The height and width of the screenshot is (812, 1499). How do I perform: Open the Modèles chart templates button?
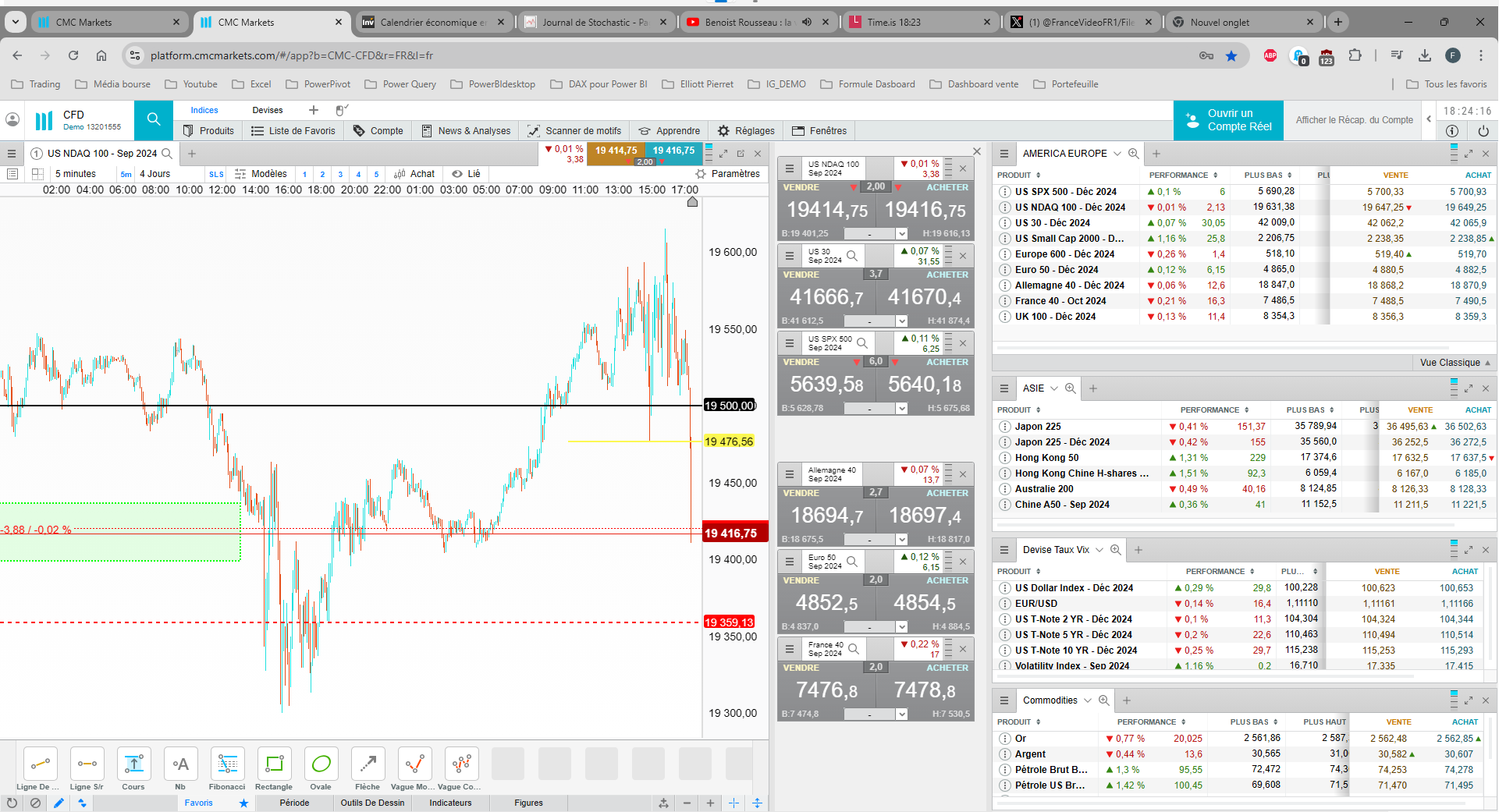(261, 174)
